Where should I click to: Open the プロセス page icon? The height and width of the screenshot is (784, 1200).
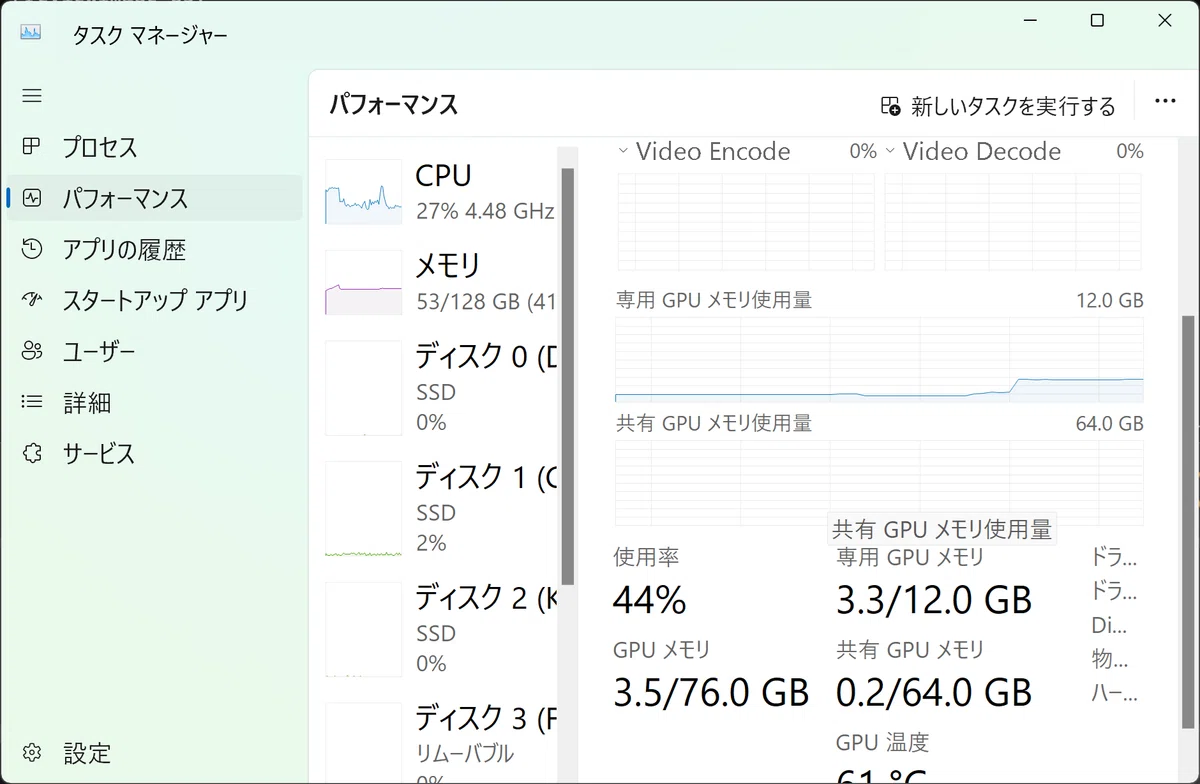(32, 147)
